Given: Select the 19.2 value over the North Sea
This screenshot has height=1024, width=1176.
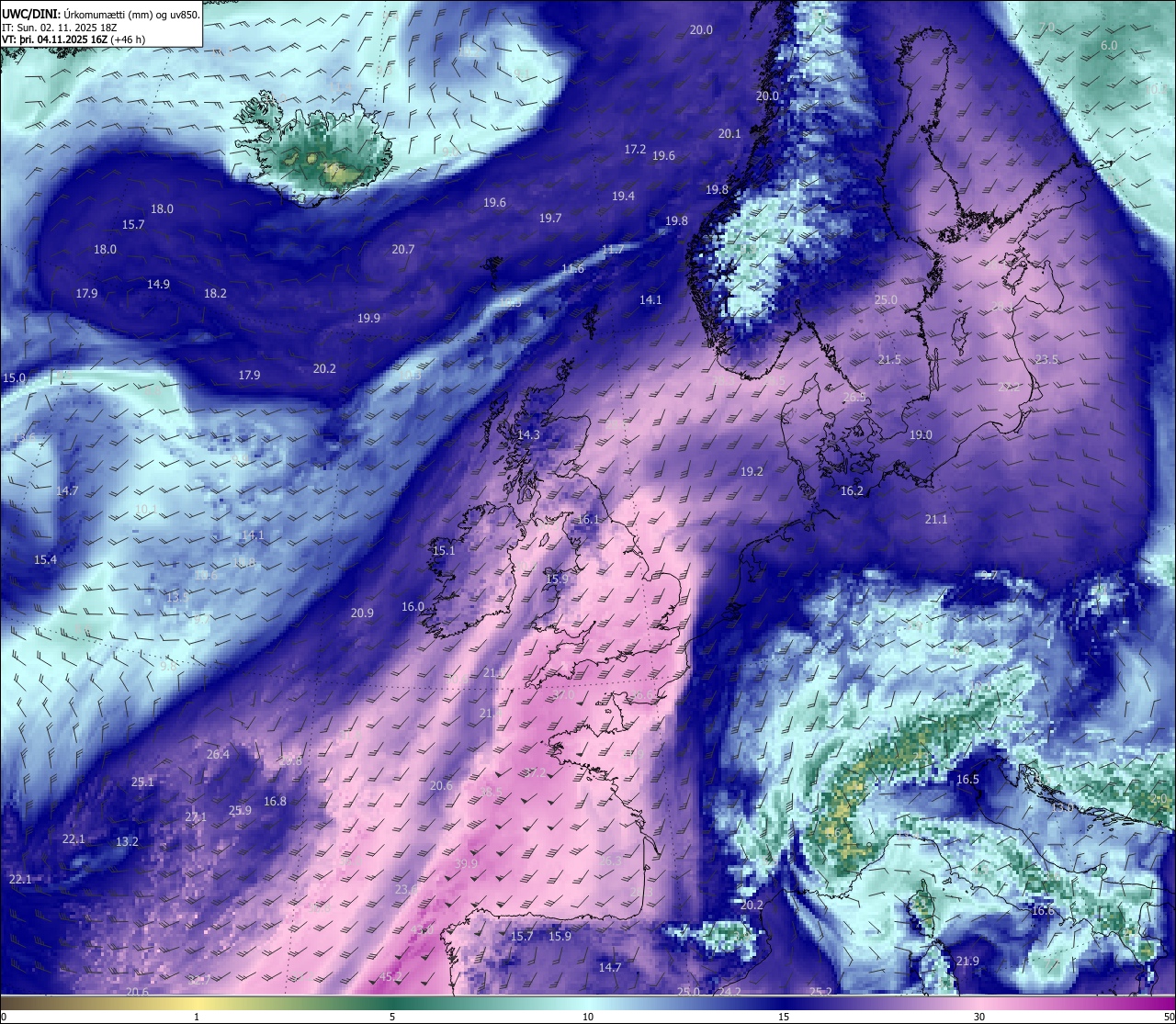Looking at the screenshot, I should click(752, 470).
